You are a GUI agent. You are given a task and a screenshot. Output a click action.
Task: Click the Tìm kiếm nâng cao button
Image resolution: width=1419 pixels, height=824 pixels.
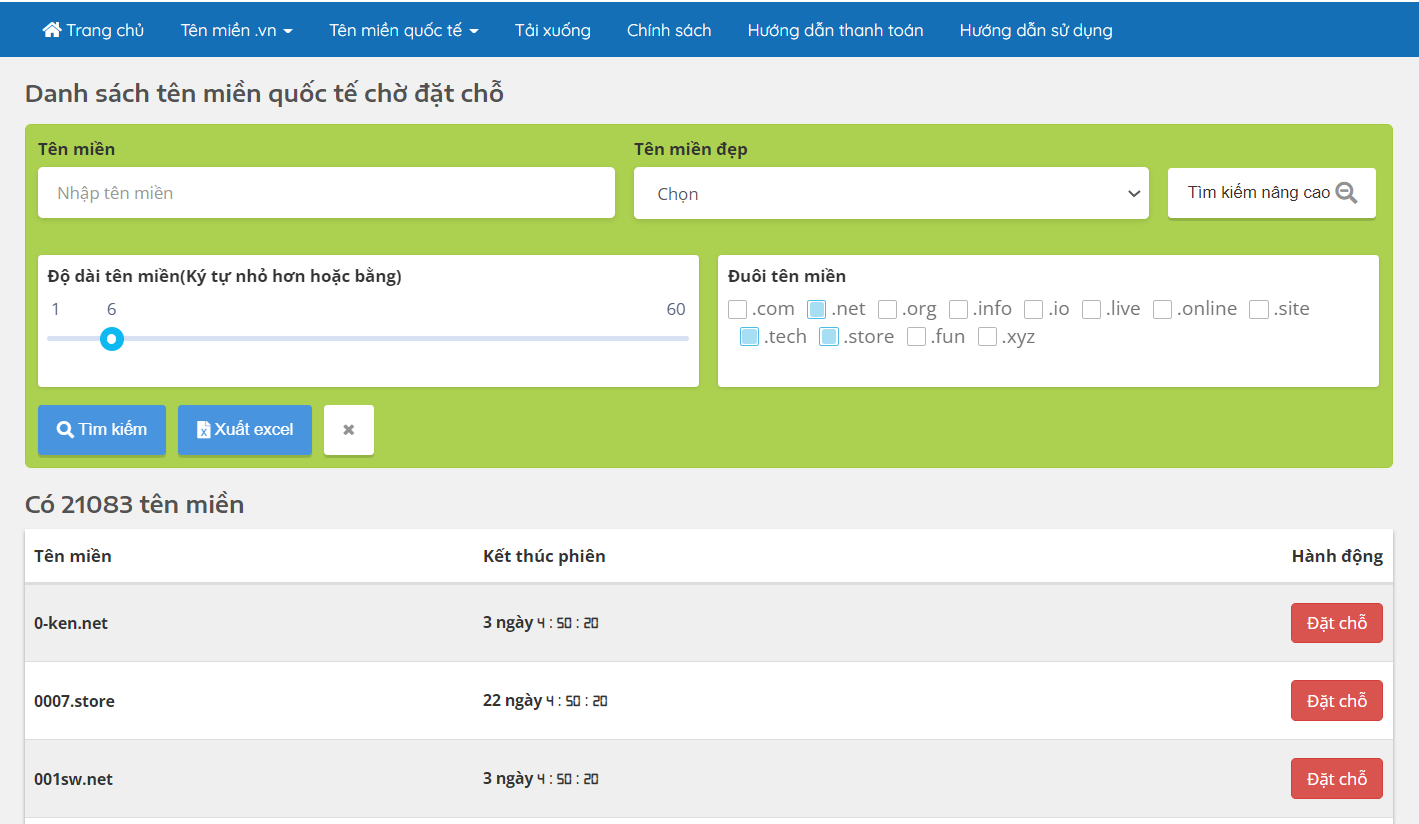[x=1272, y=193]
